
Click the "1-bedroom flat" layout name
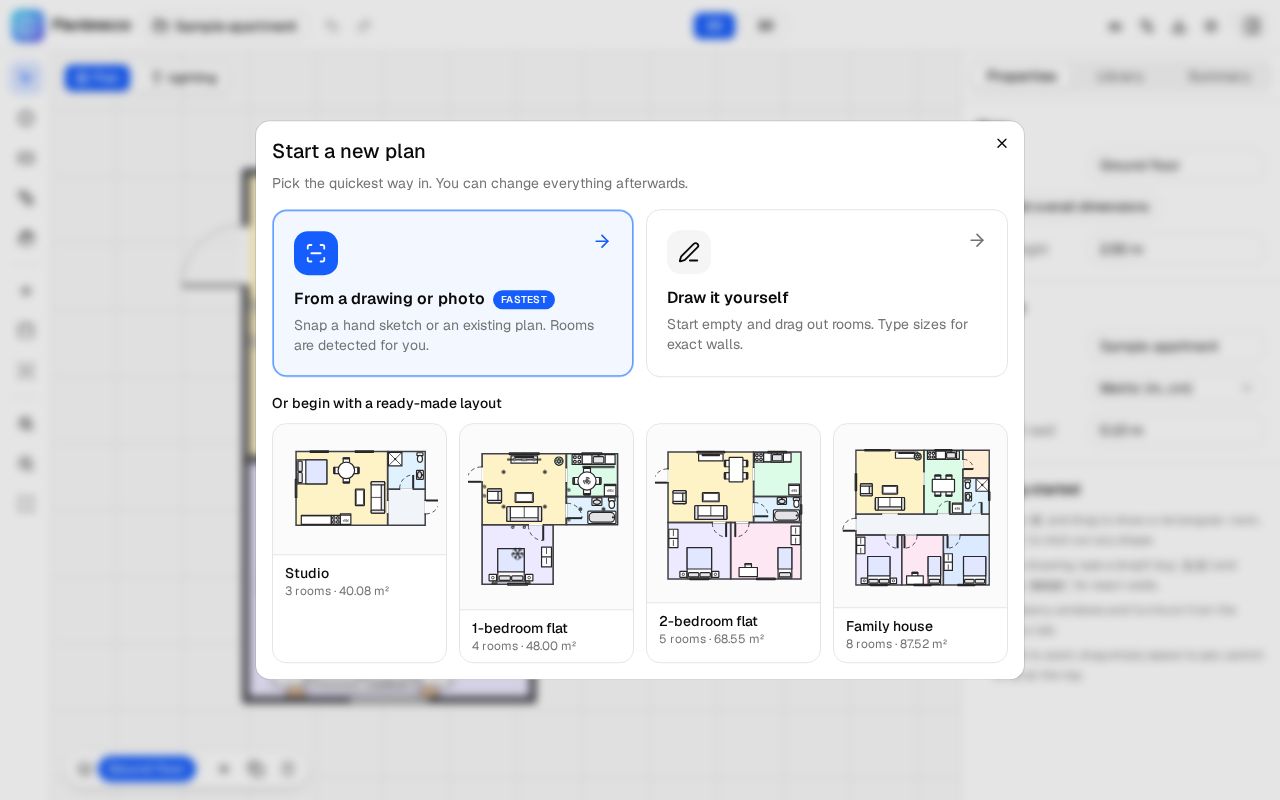point(520,628)
